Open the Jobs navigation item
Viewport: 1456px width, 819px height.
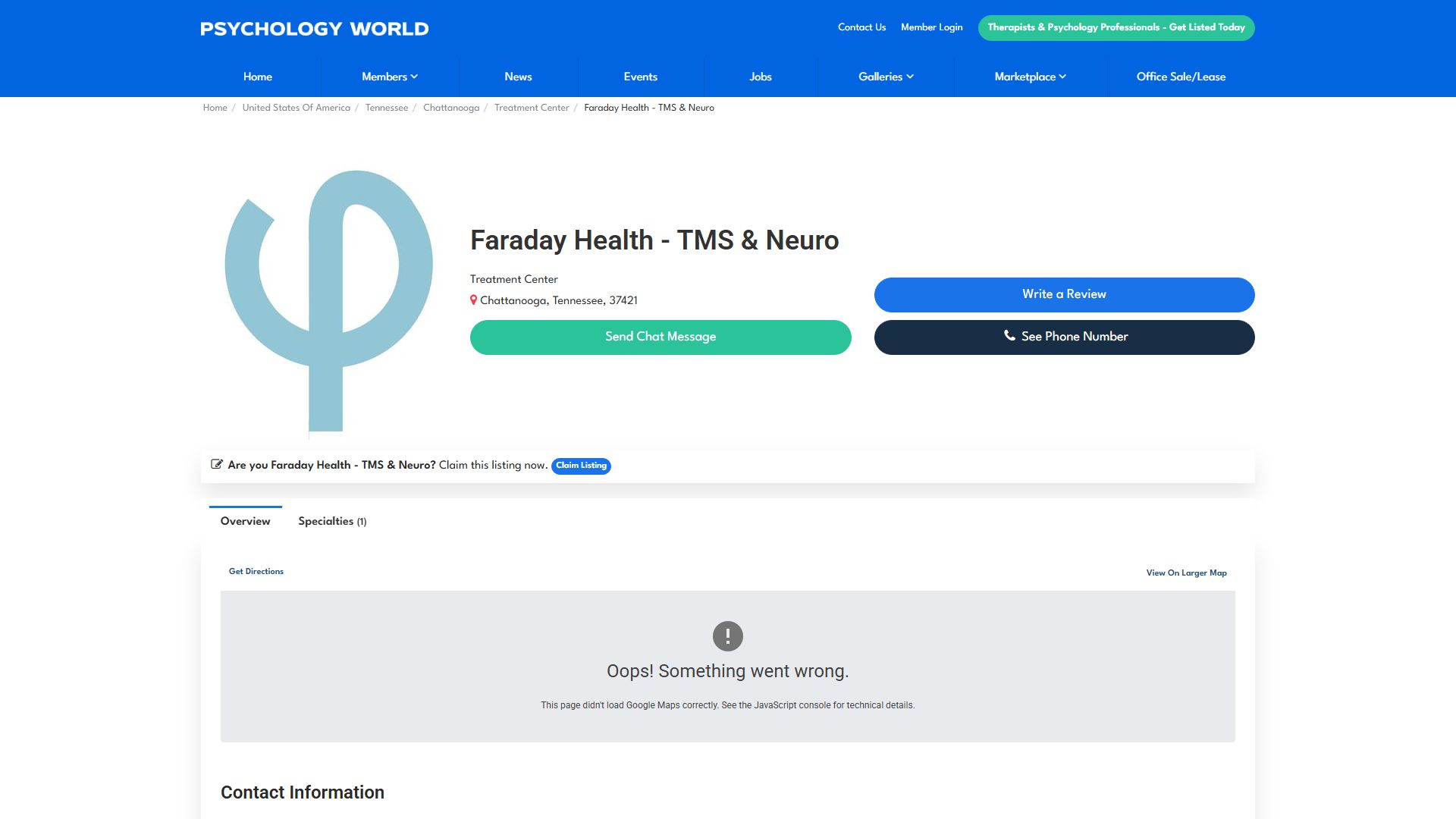tap(760, 77)
